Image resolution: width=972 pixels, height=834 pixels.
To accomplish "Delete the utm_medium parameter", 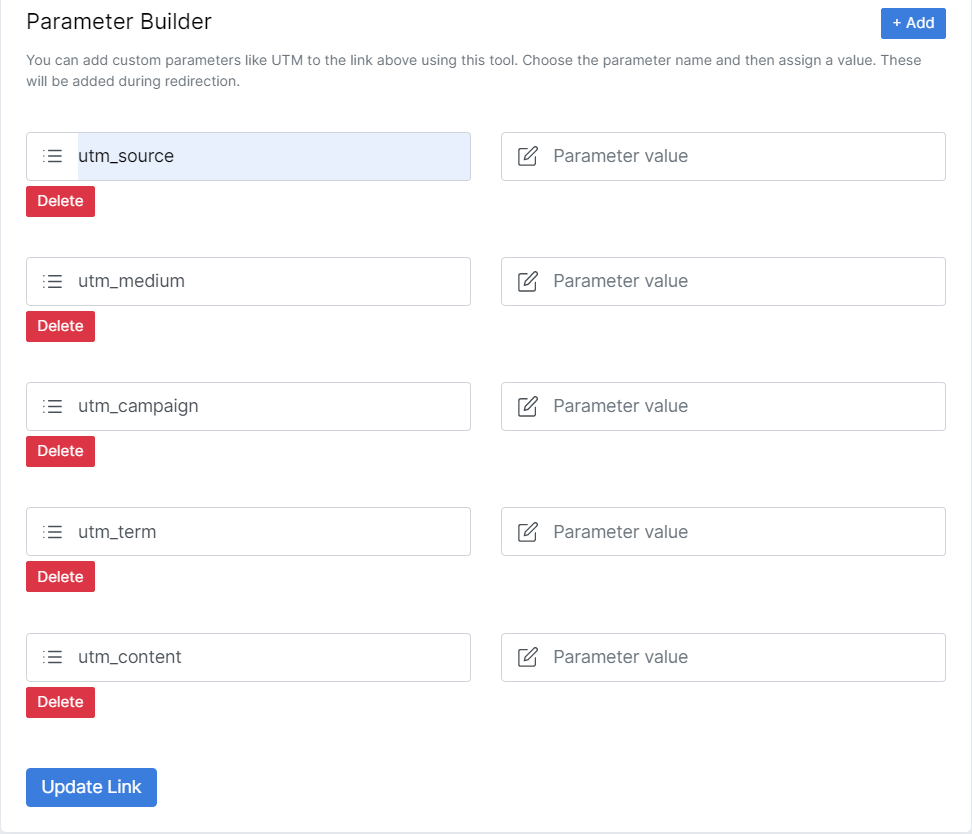I will [60, 326].
